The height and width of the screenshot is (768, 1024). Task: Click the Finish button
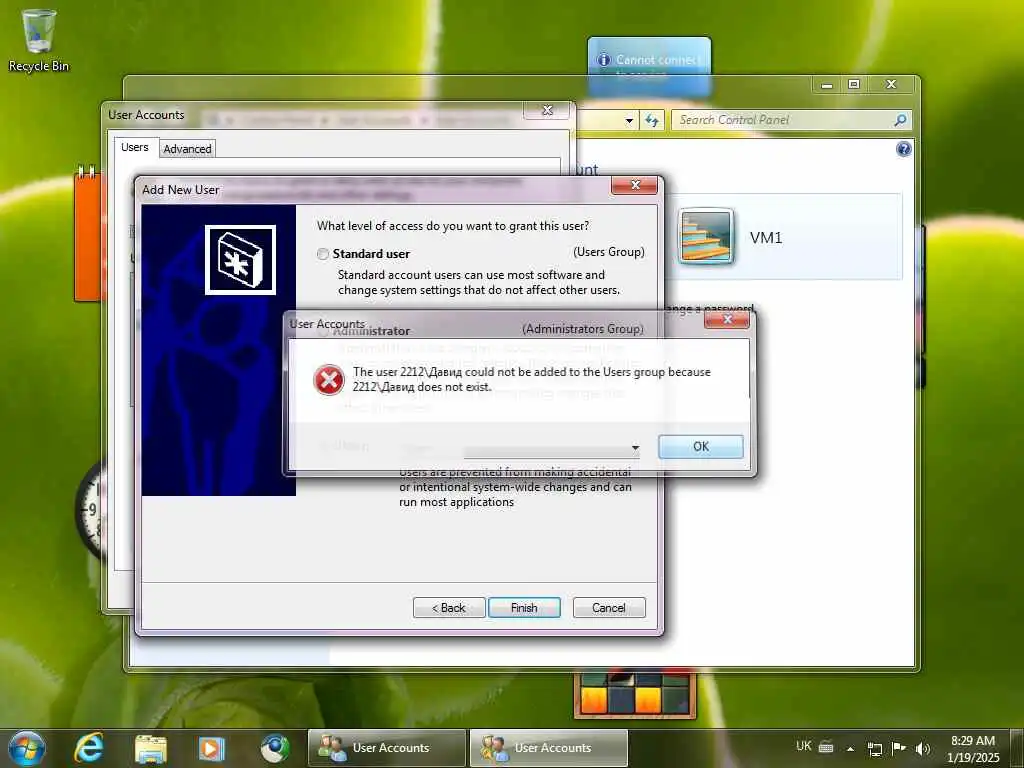(524, 607)
